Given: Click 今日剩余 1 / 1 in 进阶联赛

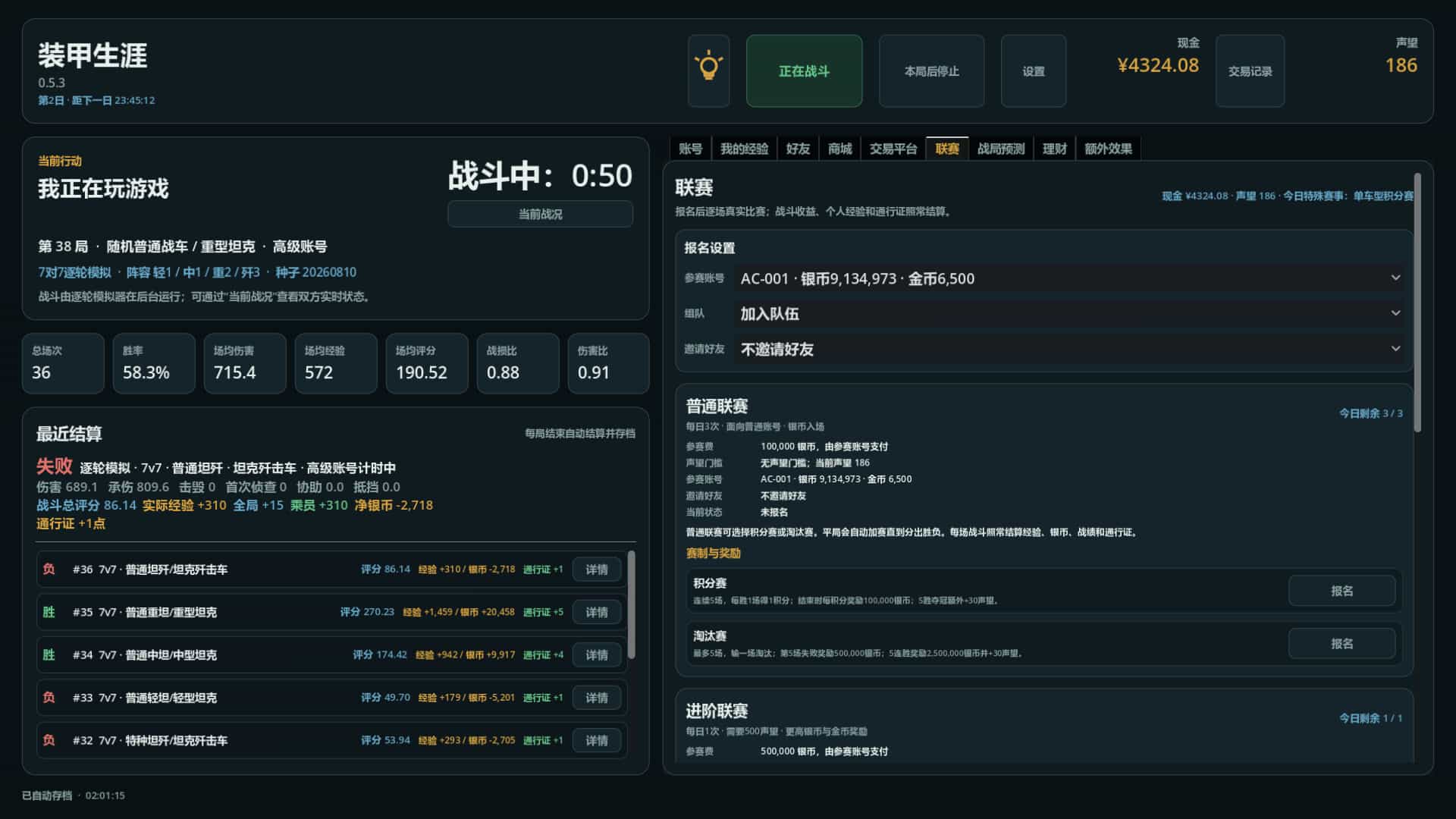Looking at the screenshot, I should (1370, 718).
